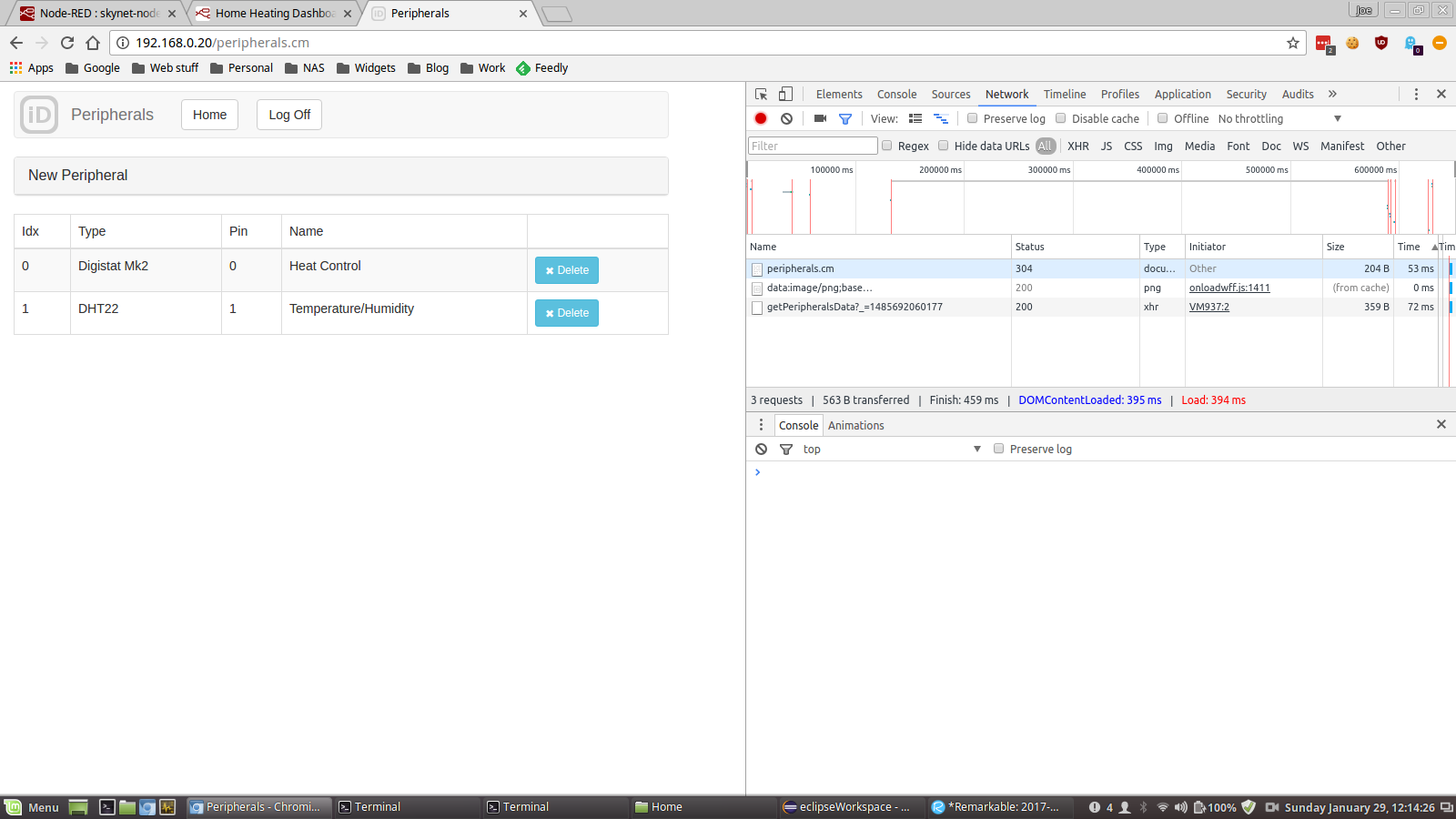
Task: Clear the network log with the clear icon
Action: (786, 118)
